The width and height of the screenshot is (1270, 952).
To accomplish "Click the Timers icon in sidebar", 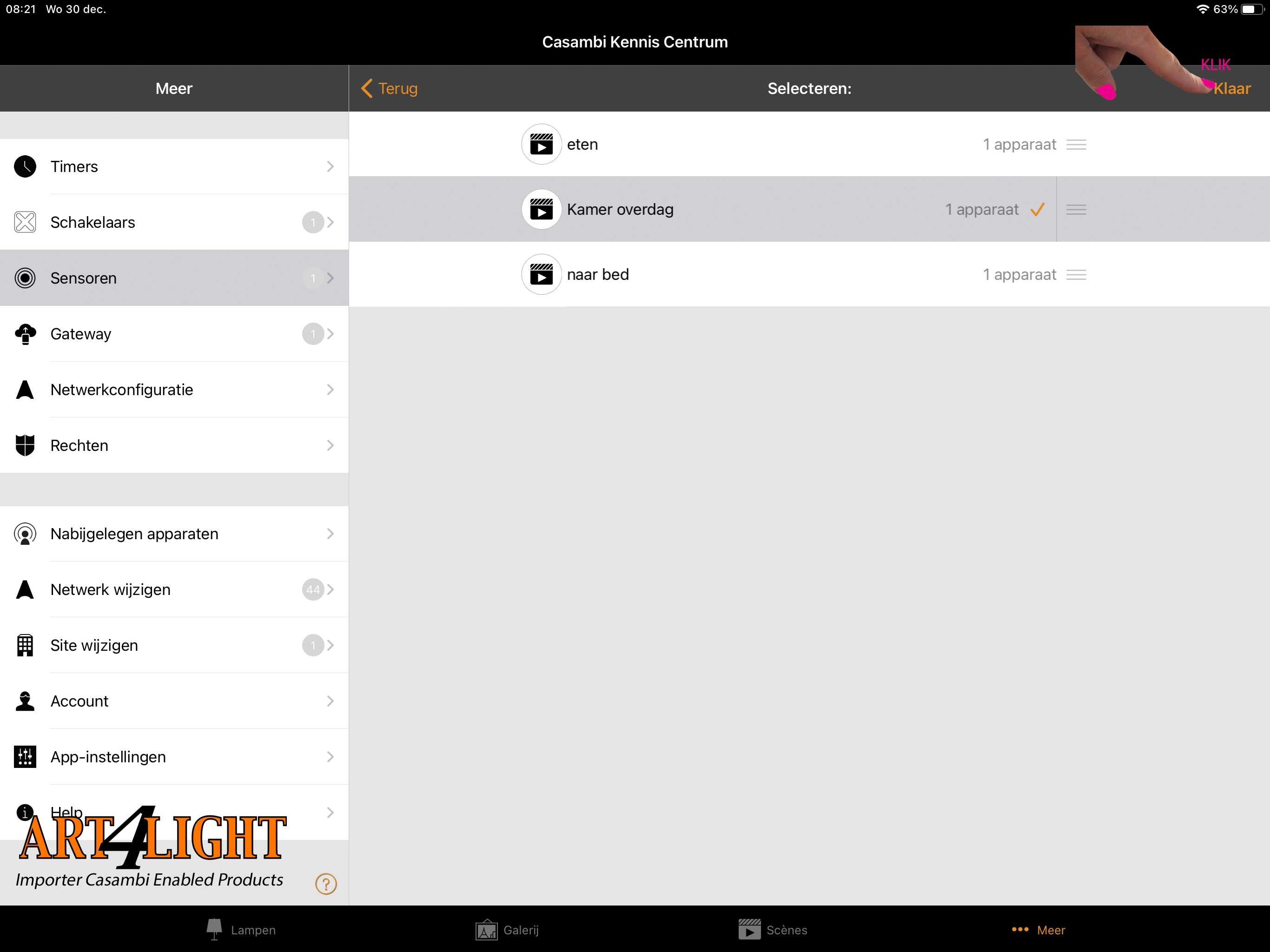I will pyautogui.click(x=25, y=167).
